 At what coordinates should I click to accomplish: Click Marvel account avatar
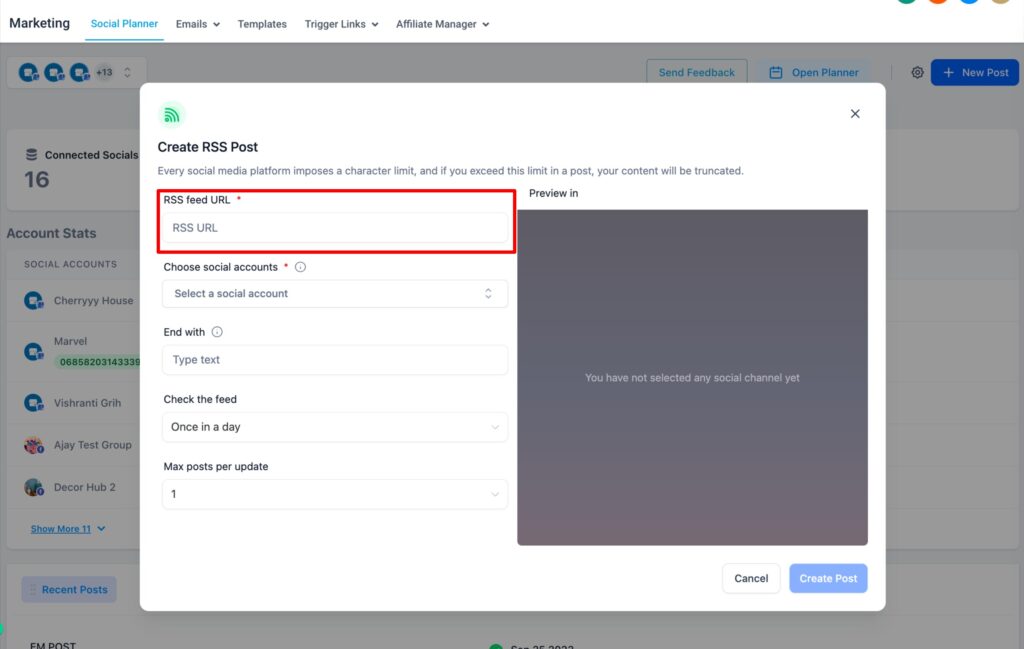pos(33,351)
